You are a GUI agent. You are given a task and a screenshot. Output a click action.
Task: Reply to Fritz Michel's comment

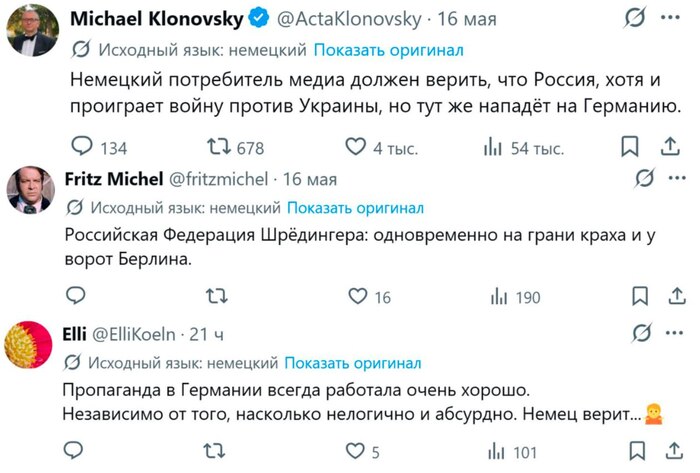[x=75, y=295]
